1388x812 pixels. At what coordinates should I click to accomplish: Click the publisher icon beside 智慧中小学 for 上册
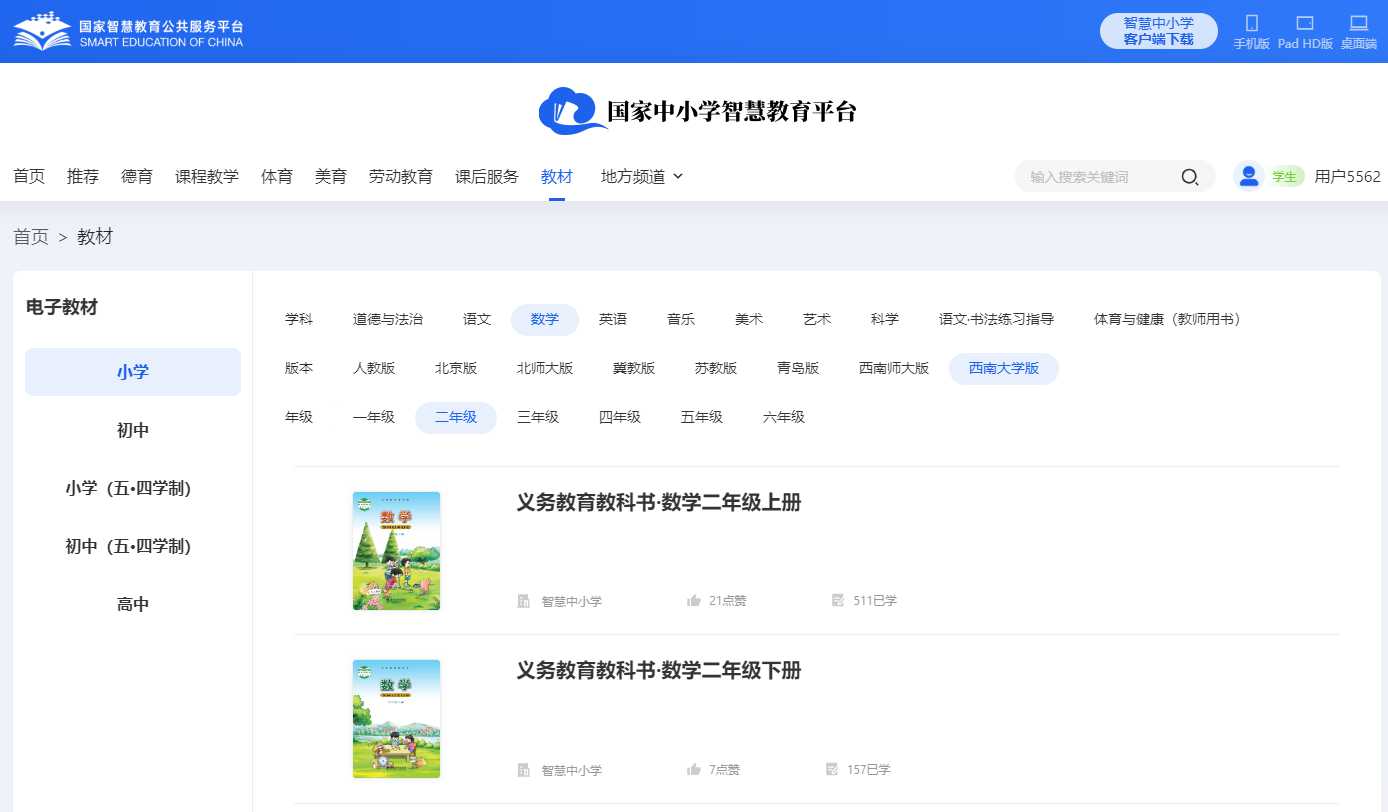tap(523, 601)
